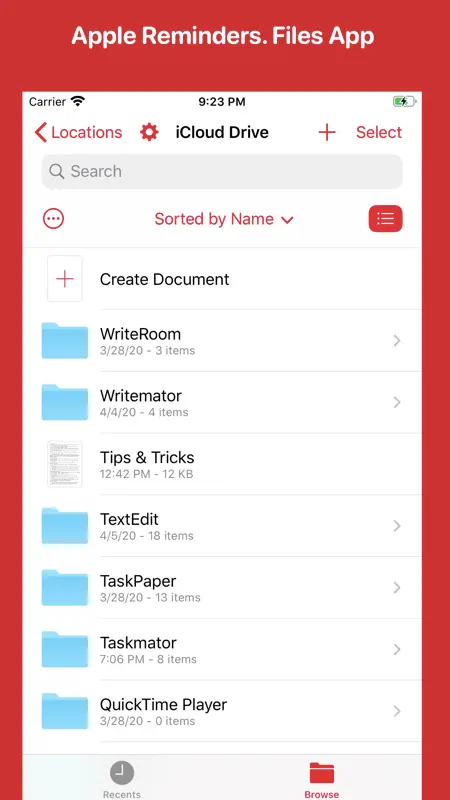The width and height of the screenshot is (450, 800).
Task: Click the magnifier icon in the search bar
Action: (x=57, y=171)
